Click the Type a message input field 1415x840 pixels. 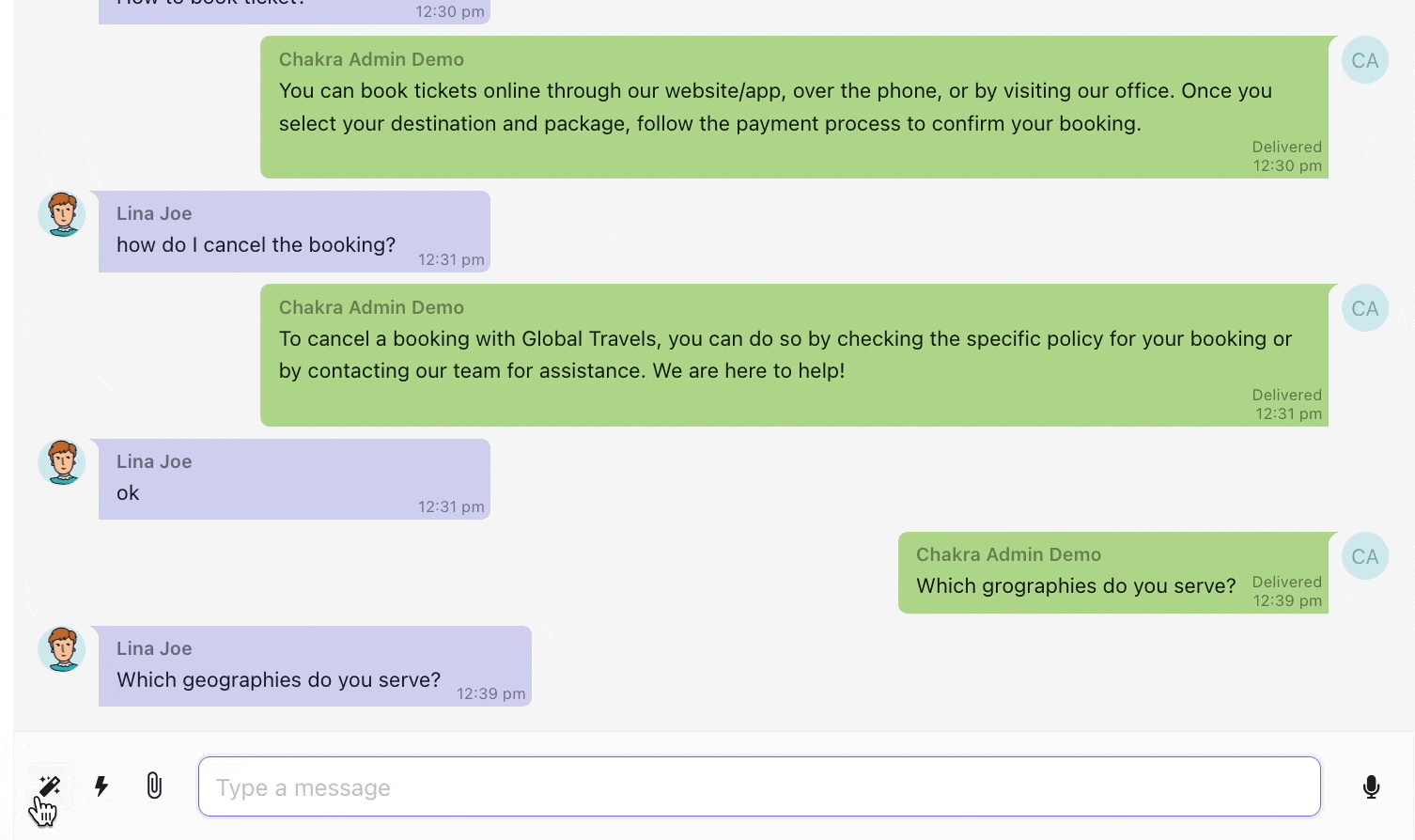pos(759,786)
